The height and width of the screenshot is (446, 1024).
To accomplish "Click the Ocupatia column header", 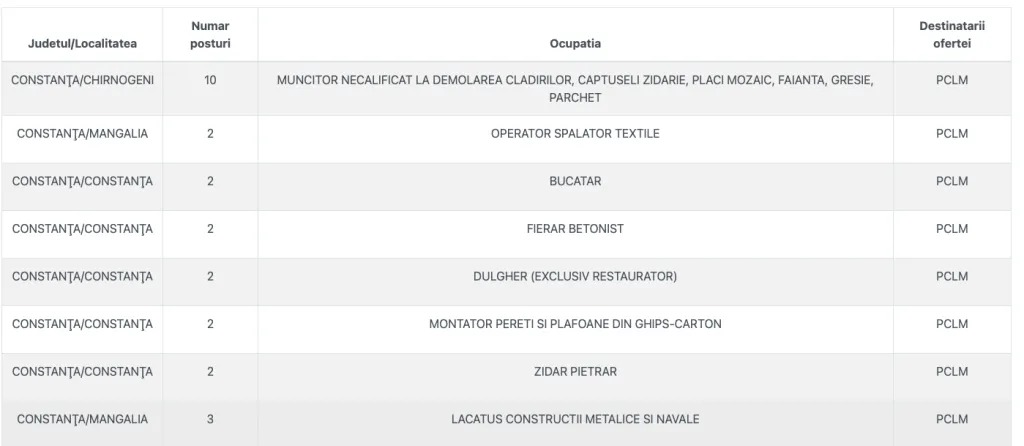I will click(575, 44).
